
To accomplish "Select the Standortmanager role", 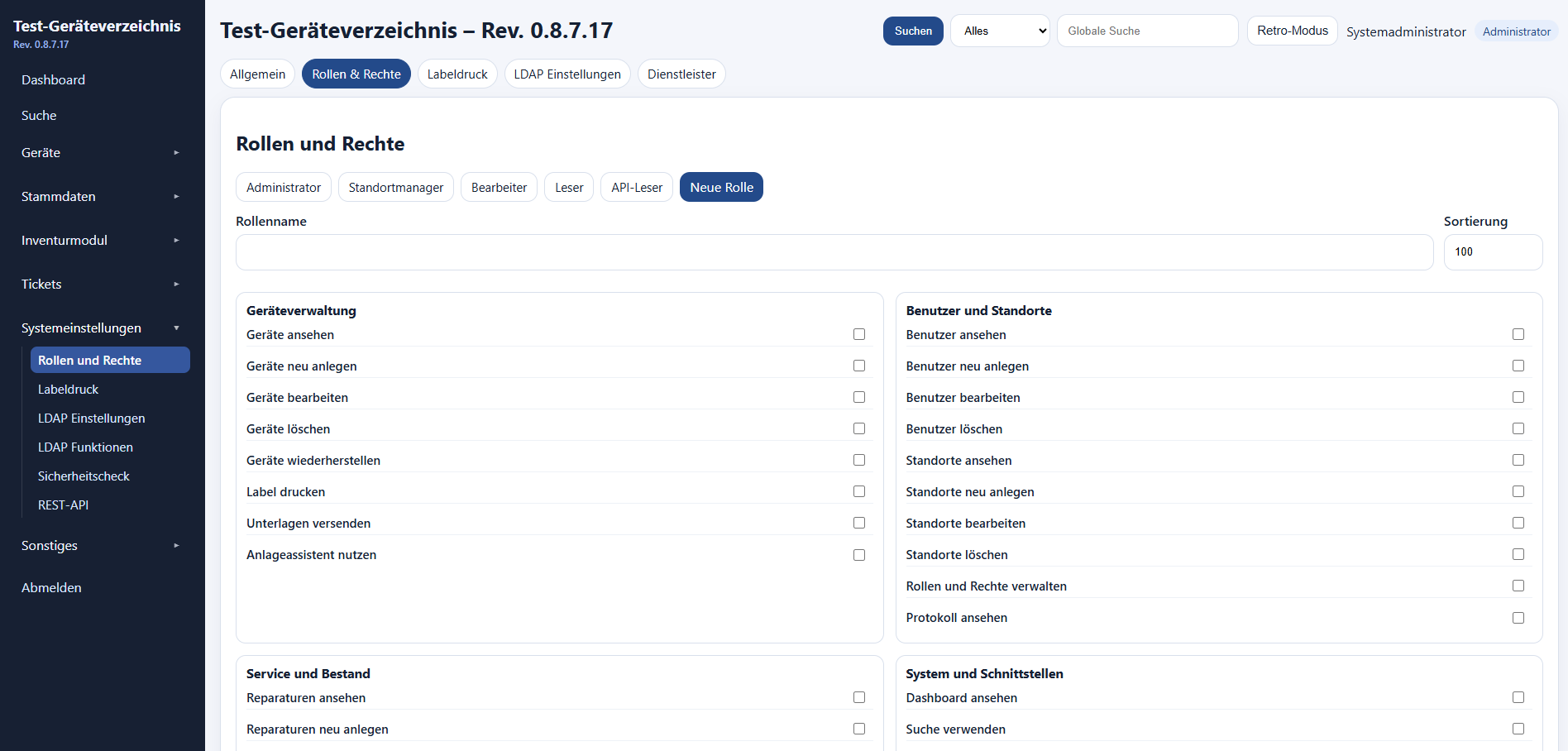I will [396, 187].
